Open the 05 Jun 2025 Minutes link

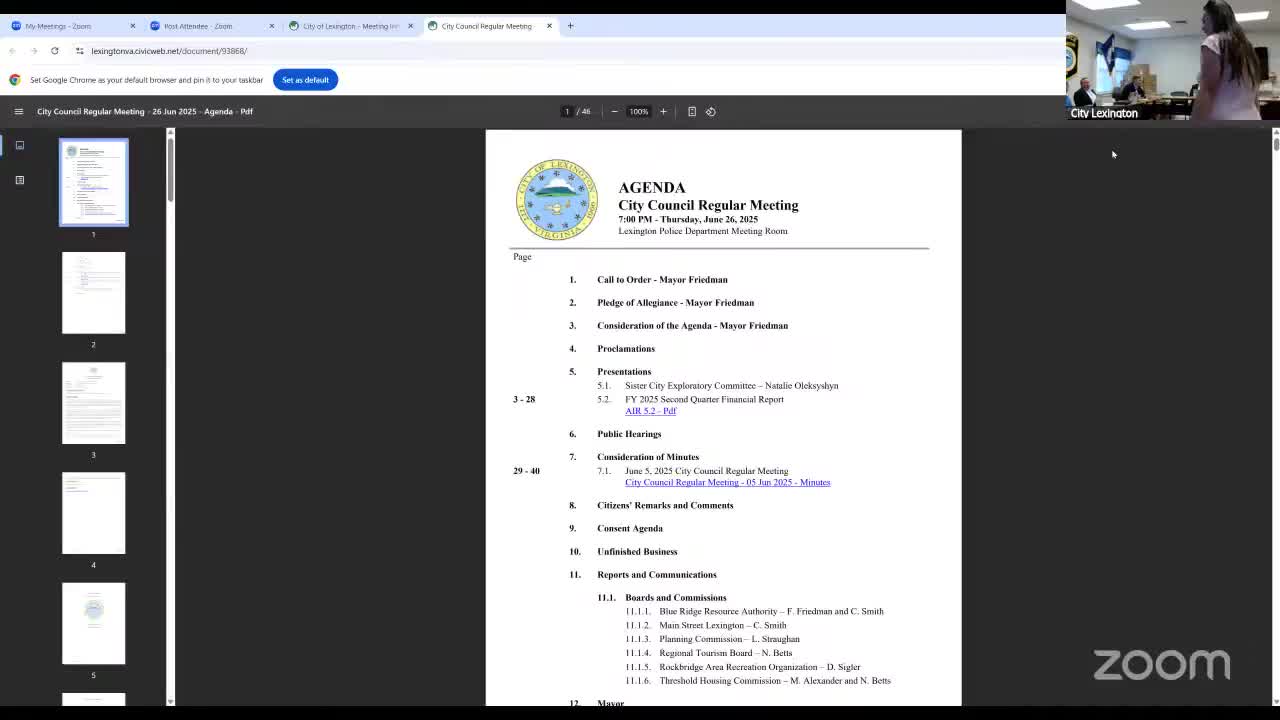coord(727,482)
